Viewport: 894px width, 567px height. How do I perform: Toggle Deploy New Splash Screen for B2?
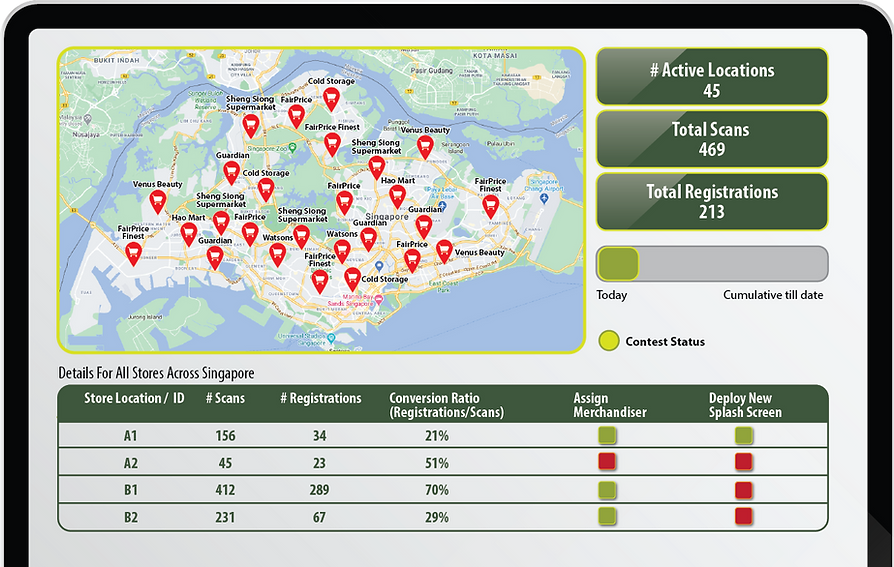tap(743, 517)
